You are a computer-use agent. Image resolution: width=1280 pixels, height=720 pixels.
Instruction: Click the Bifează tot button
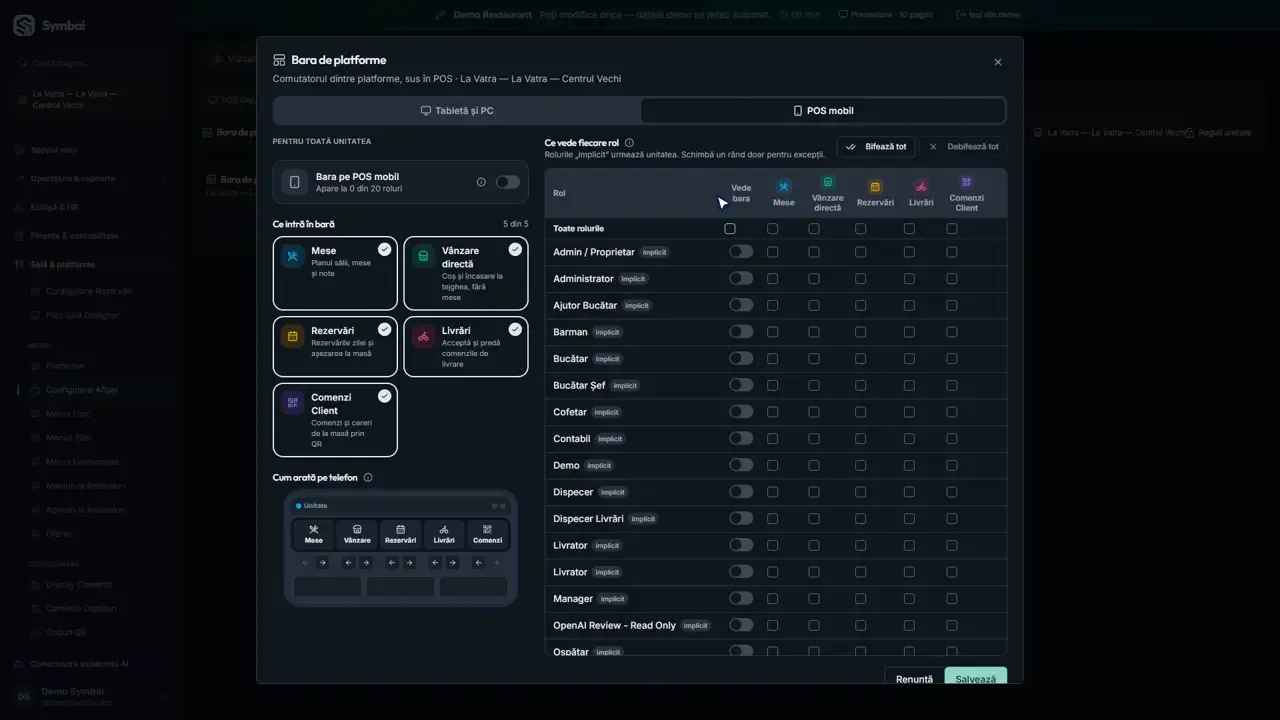tap(876, 147)
